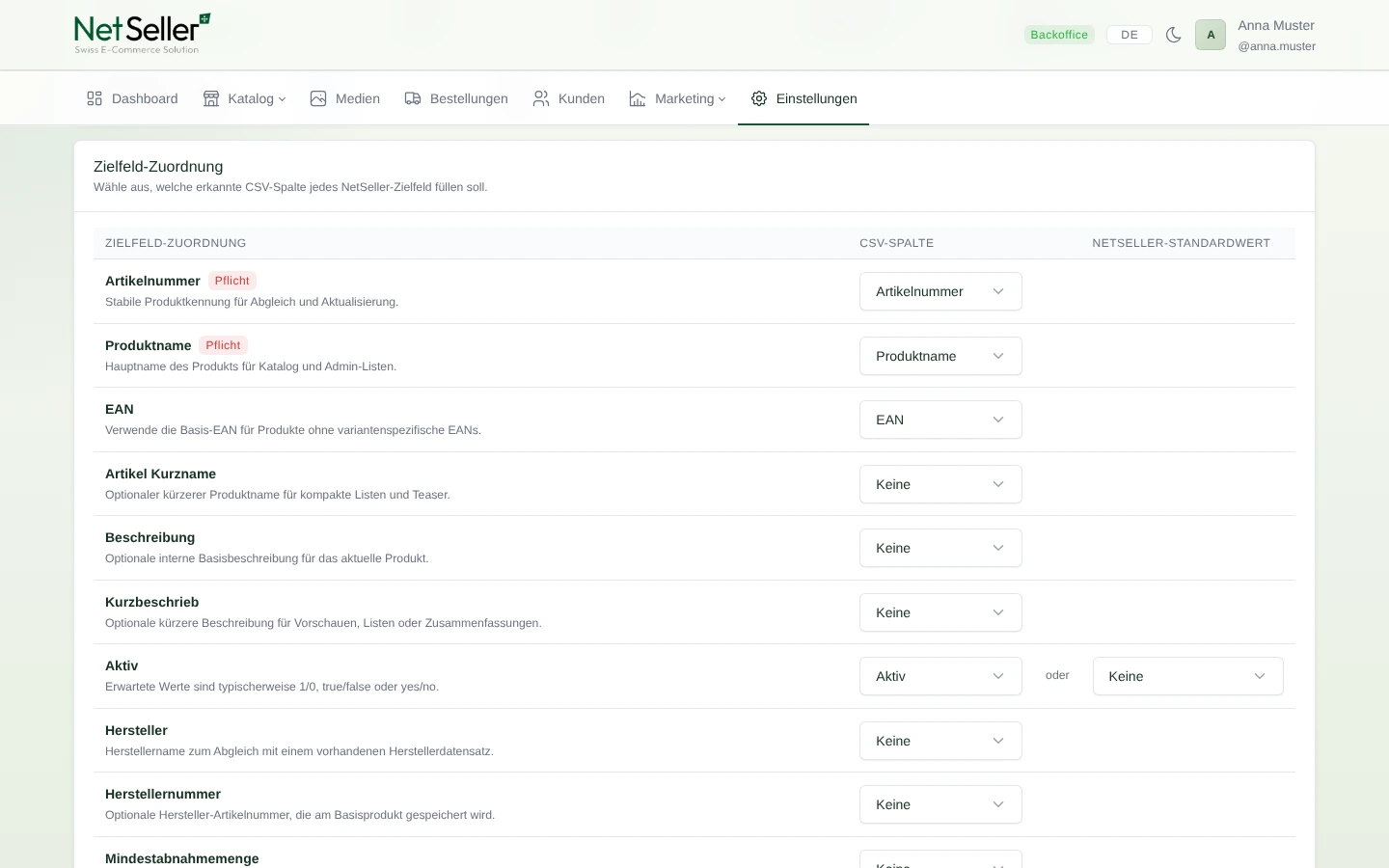Click the Dashboard grid icon
The image size is (1389, 868).
tap(95, 98)
